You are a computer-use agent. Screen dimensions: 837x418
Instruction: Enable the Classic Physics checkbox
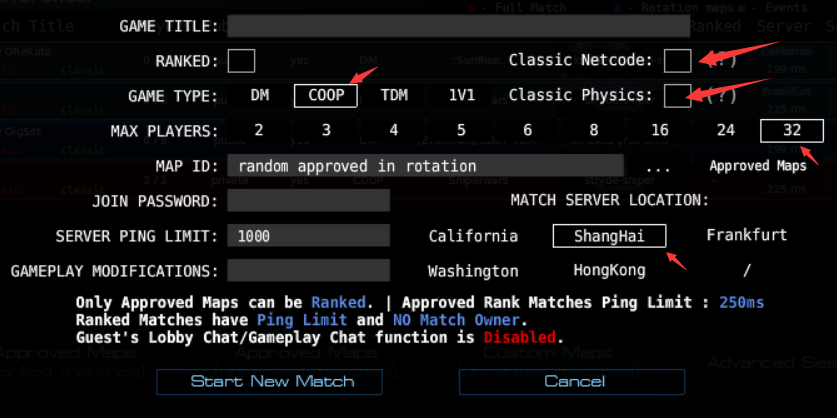coord(677,96)
